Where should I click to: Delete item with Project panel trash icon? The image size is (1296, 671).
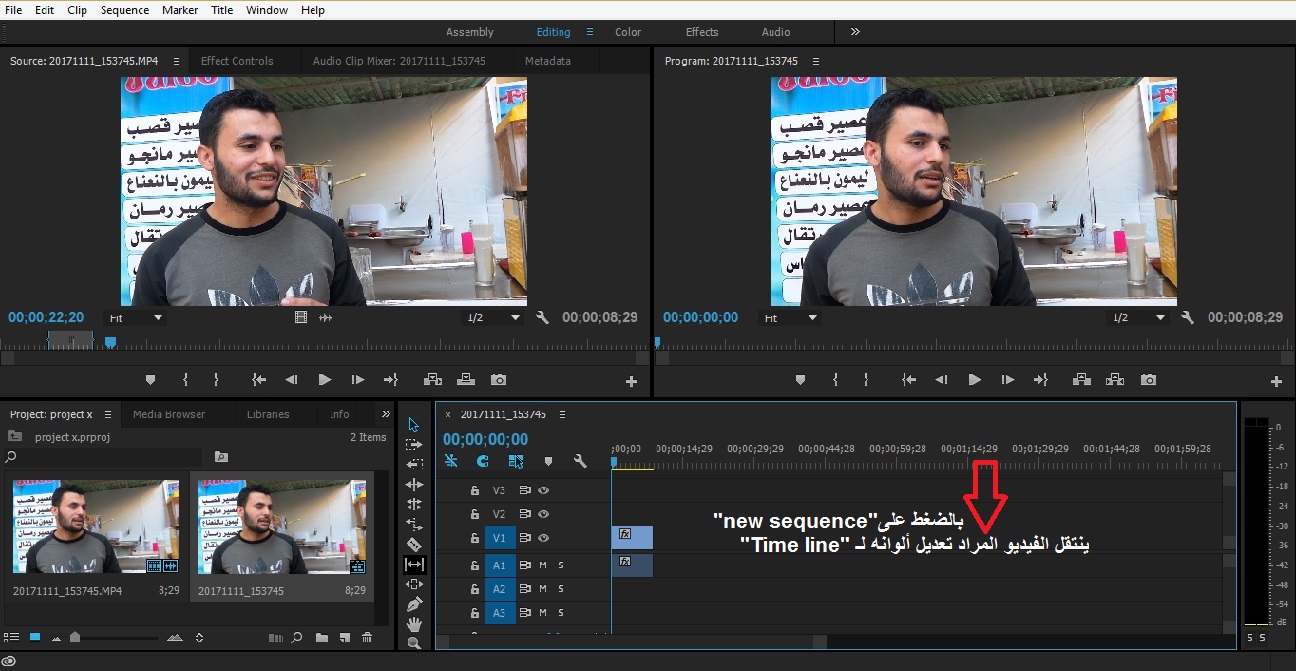click(x=367, y=637)
